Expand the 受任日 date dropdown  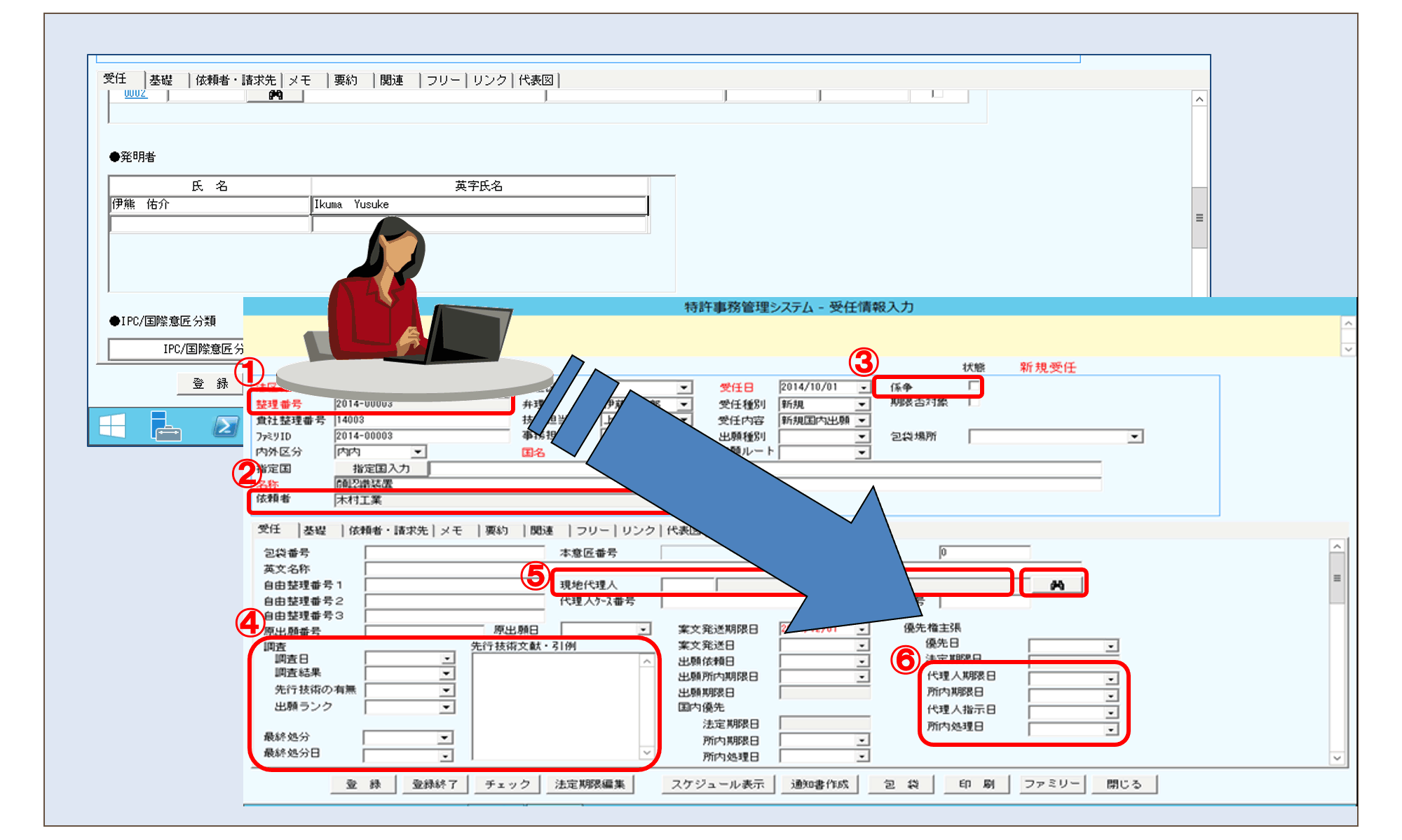(x=863, y=387)
